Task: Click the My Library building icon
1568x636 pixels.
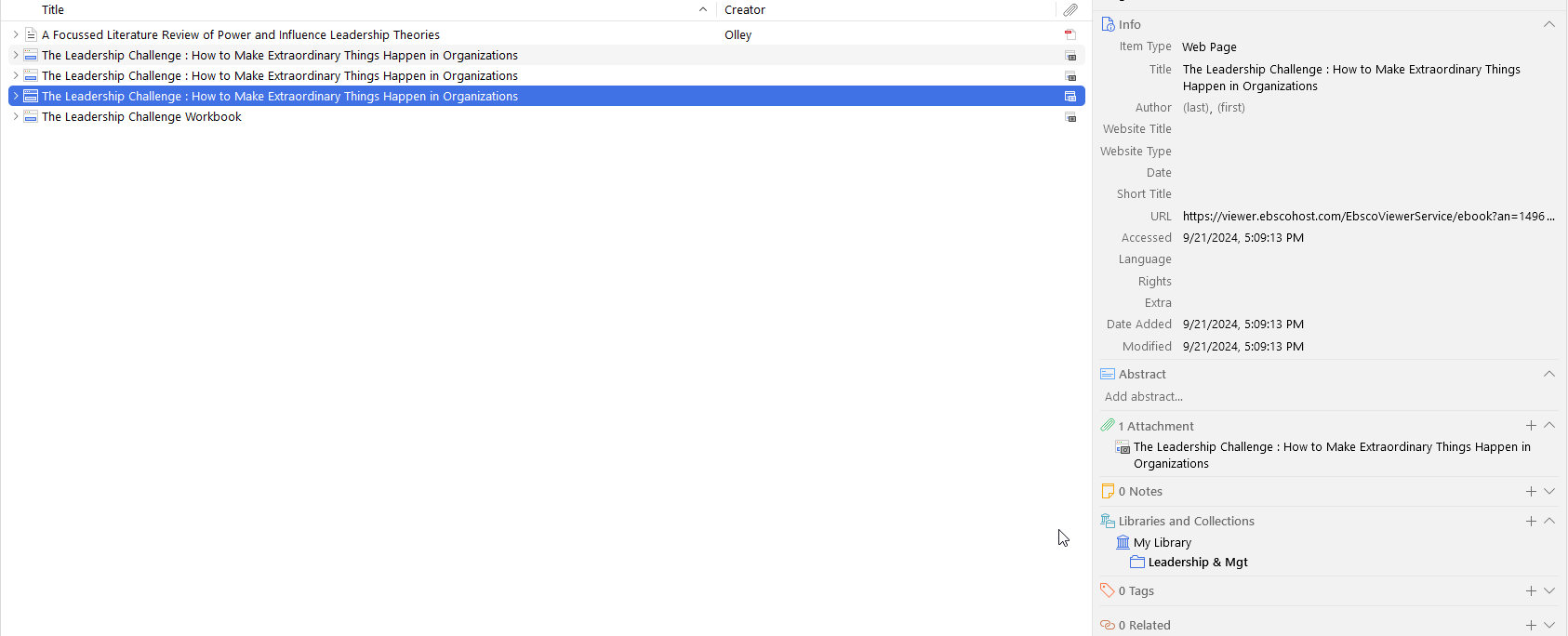Action: [x=1123, y=542]
